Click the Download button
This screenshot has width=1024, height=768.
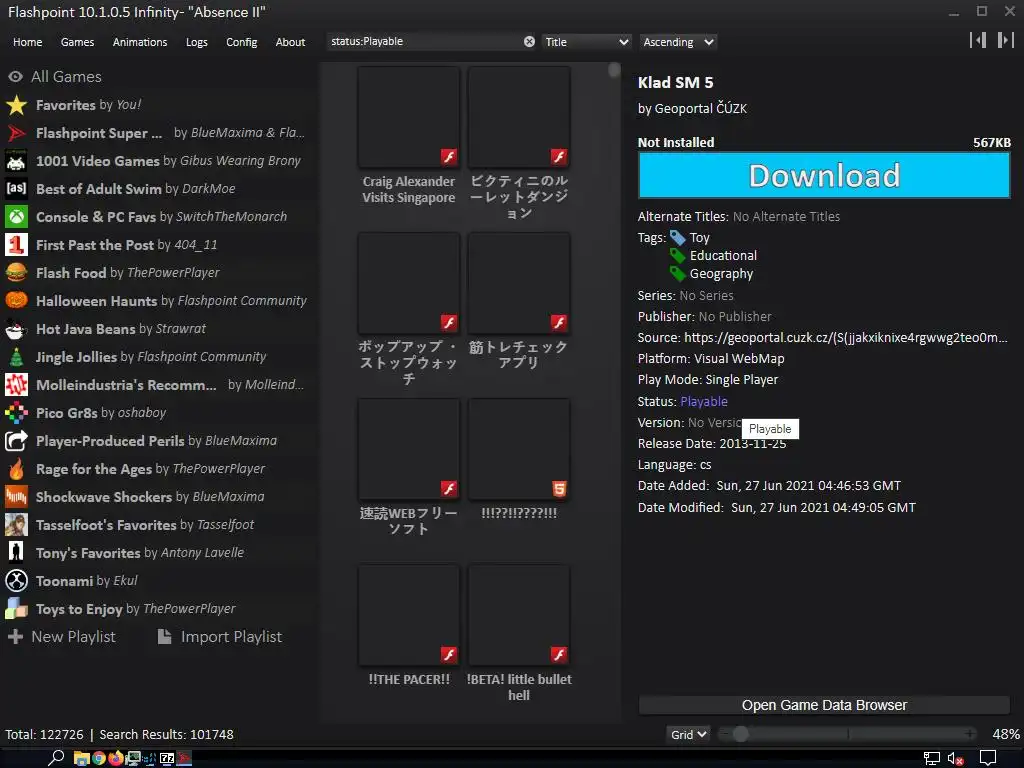click(x=824, y=175)
